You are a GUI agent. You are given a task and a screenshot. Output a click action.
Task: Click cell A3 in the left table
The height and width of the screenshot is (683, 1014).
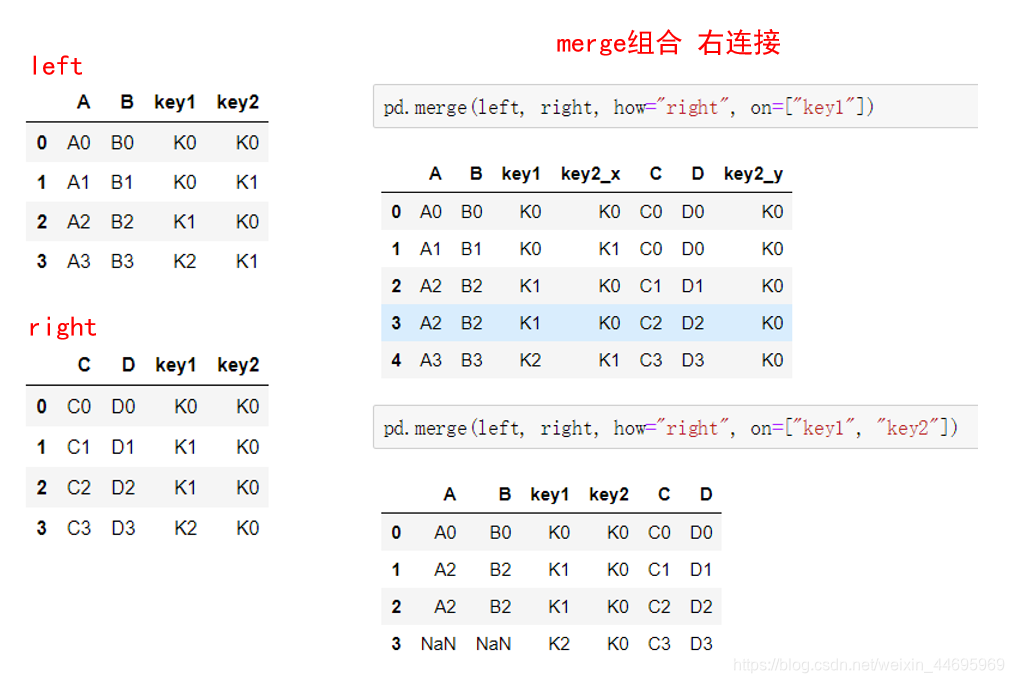coord(78,261)
